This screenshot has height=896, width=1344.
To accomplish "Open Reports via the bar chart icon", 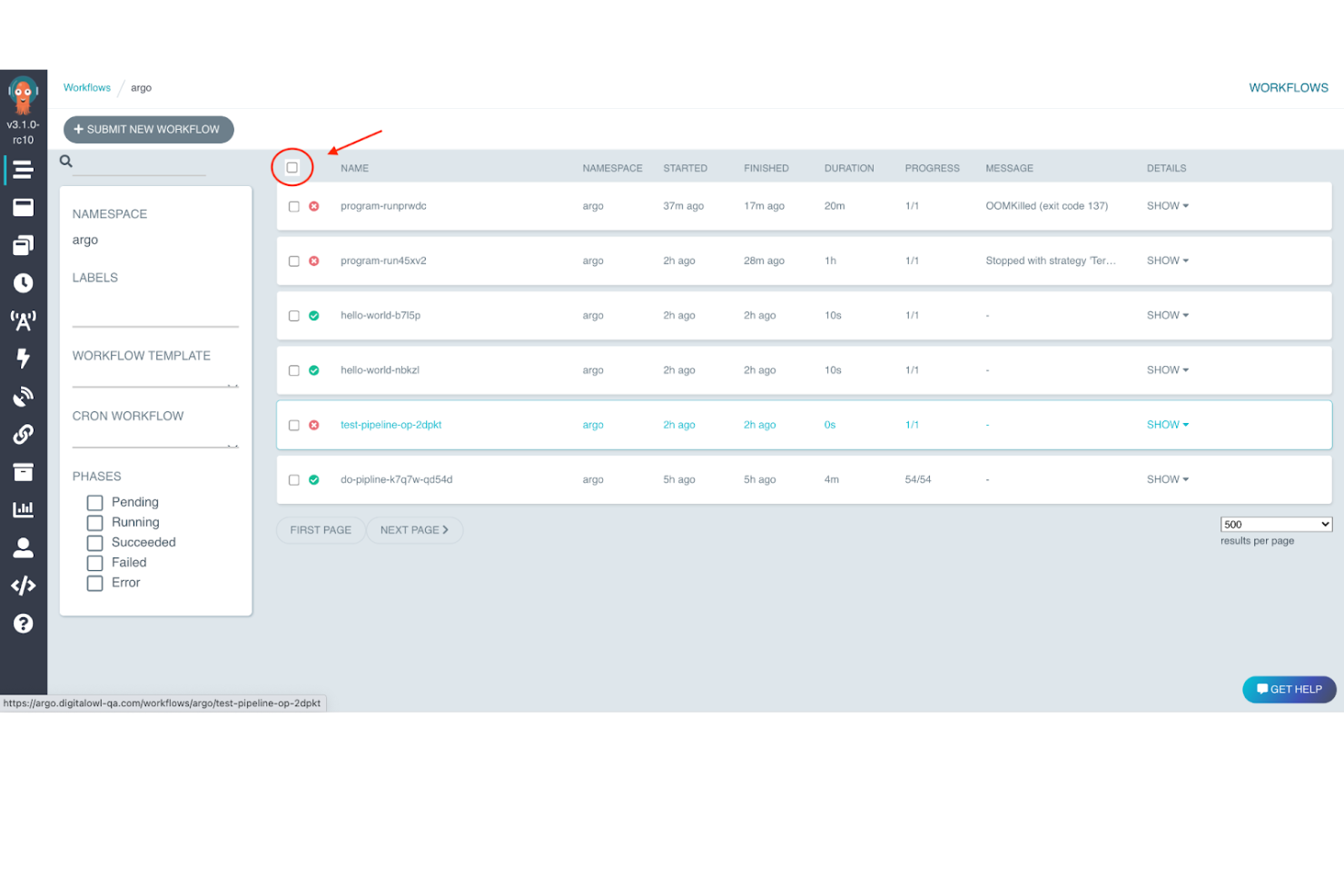I will [x=23, y=509].
